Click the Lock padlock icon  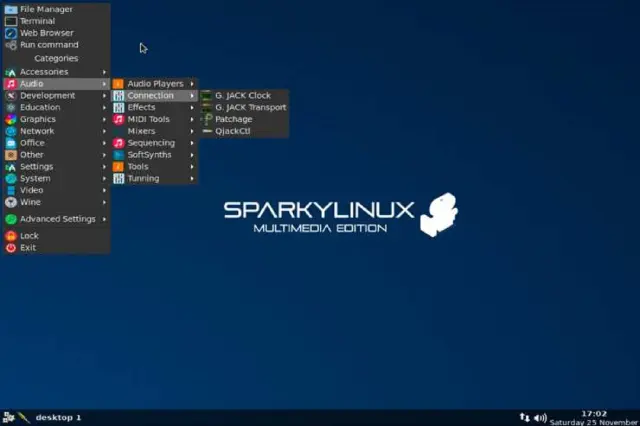(11, 236)
